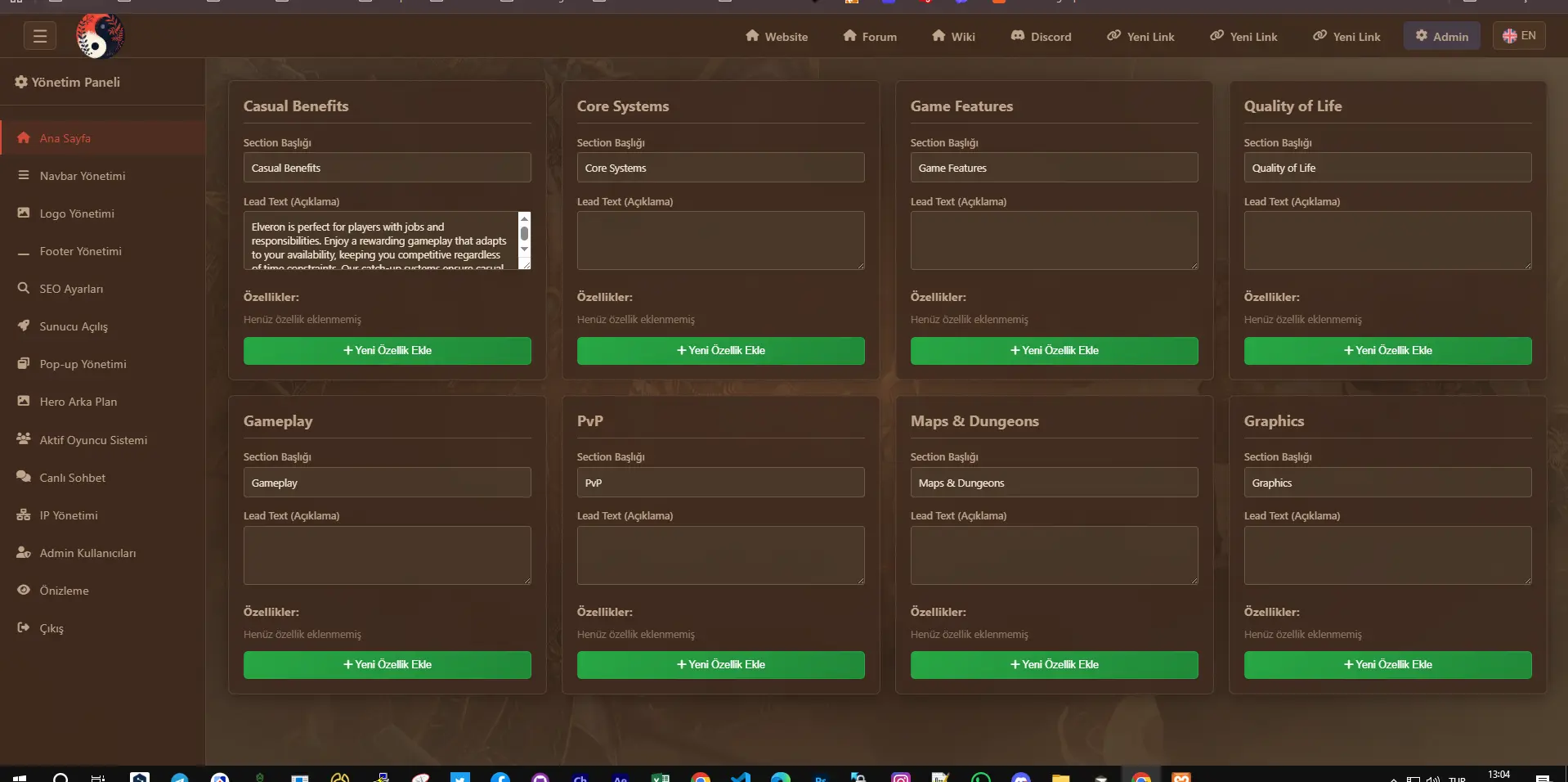Go to Forum from top navbar
The image size is (1568, 782).
[870, 37]
